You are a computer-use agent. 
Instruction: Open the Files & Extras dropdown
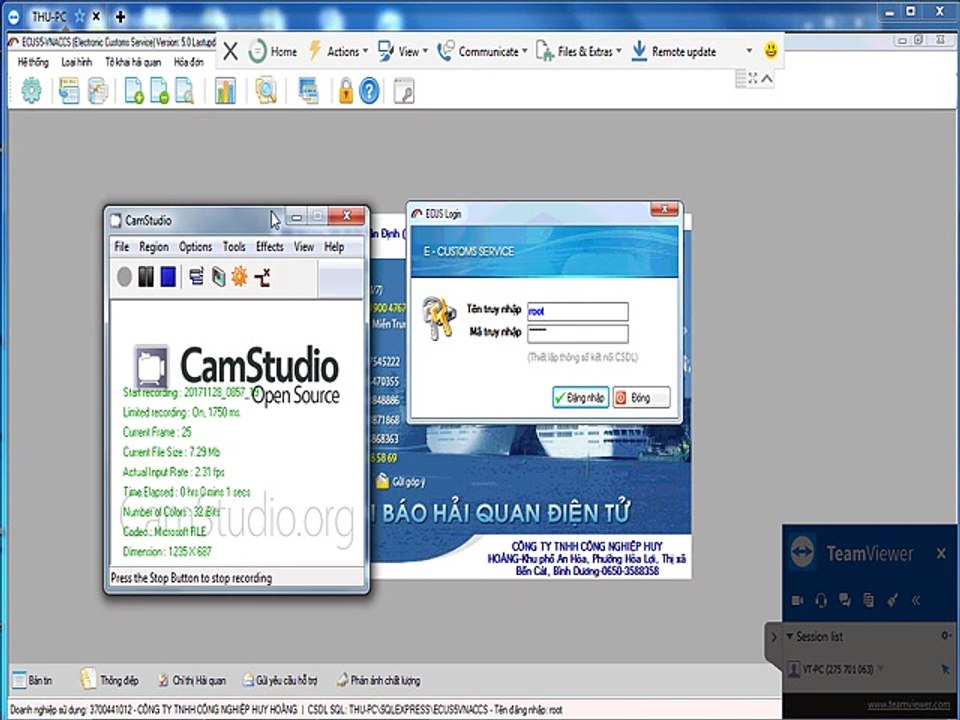(x=579, y=51)
